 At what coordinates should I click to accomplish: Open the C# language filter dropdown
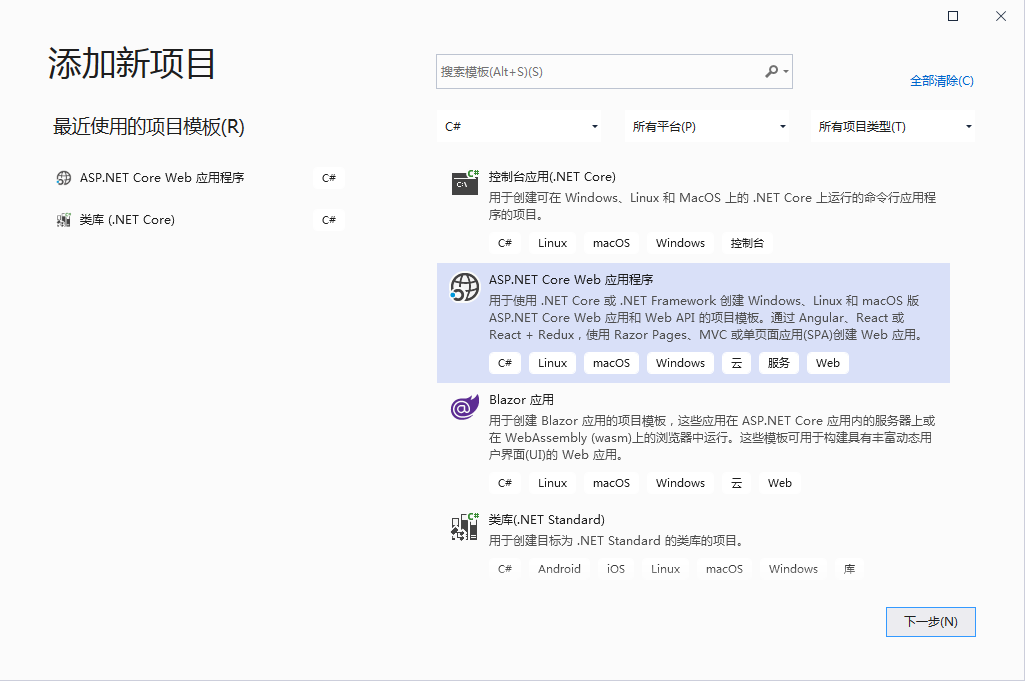tap(519, 126)
